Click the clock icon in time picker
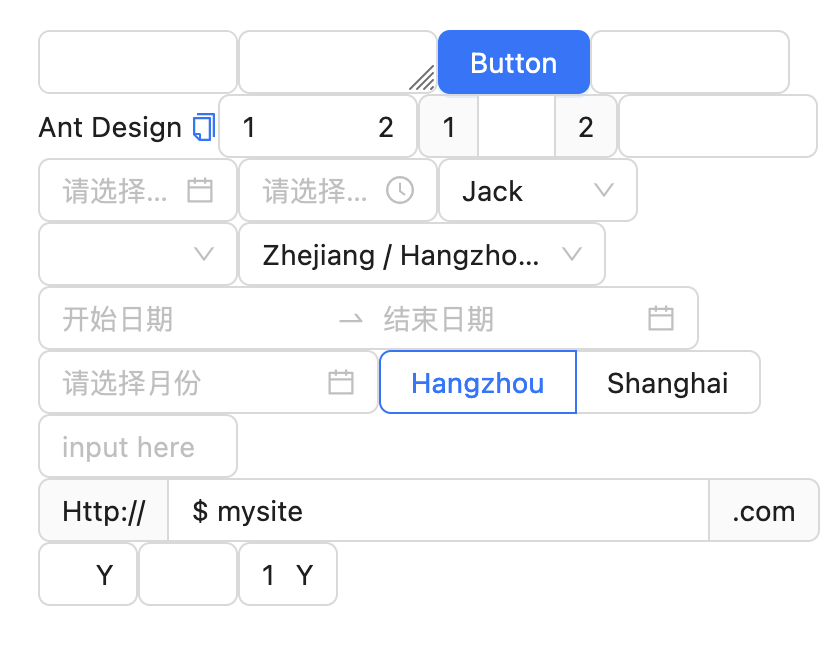840x648 pixels. (x=400, y=191)
